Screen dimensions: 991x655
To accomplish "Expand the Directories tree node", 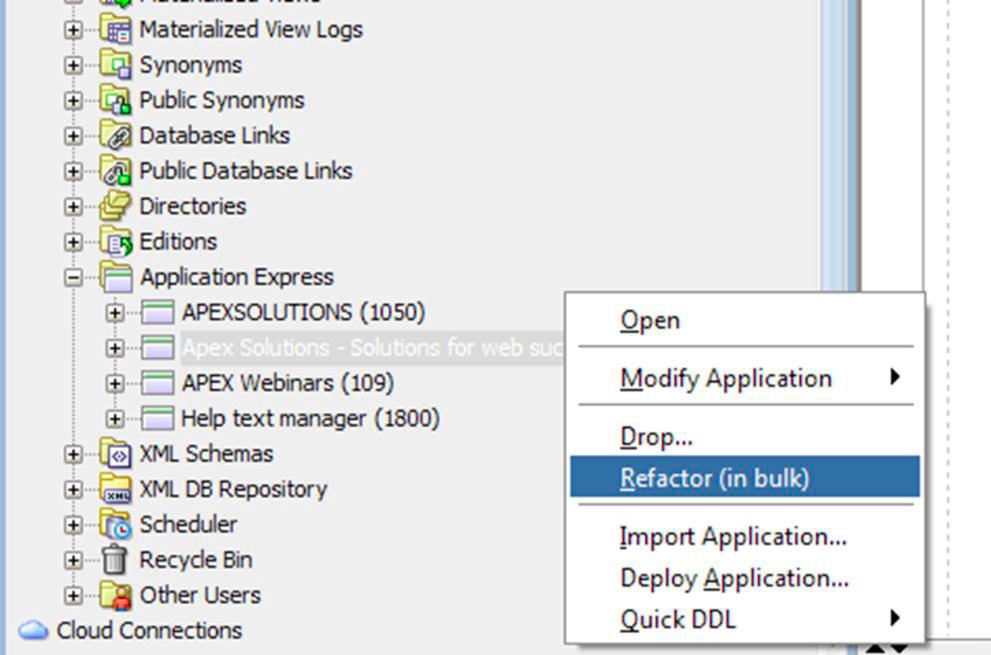I will point(73,207).
